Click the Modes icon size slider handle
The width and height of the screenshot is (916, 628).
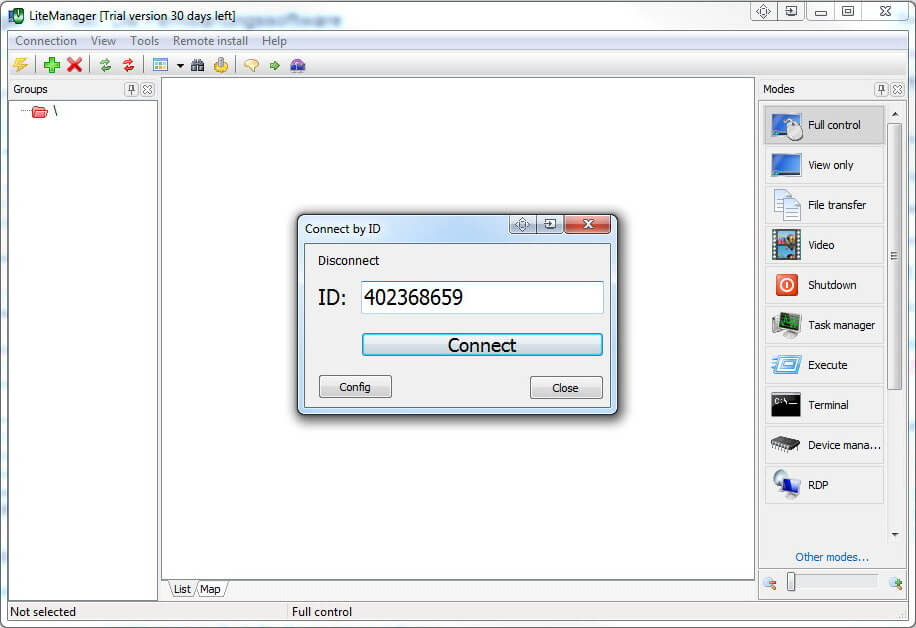[x=791, y=582]
